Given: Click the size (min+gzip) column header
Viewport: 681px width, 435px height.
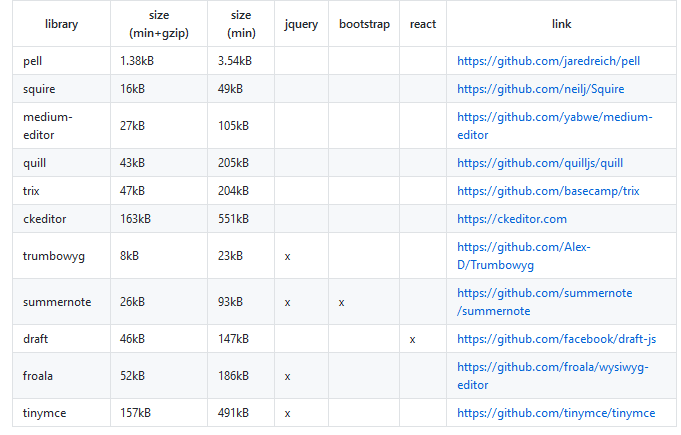Looking at the screenshot, I should [x=159, y=24].
